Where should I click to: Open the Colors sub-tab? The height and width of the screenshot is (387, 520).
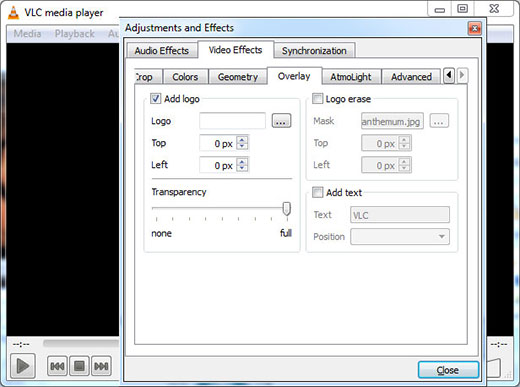[185, 77]
